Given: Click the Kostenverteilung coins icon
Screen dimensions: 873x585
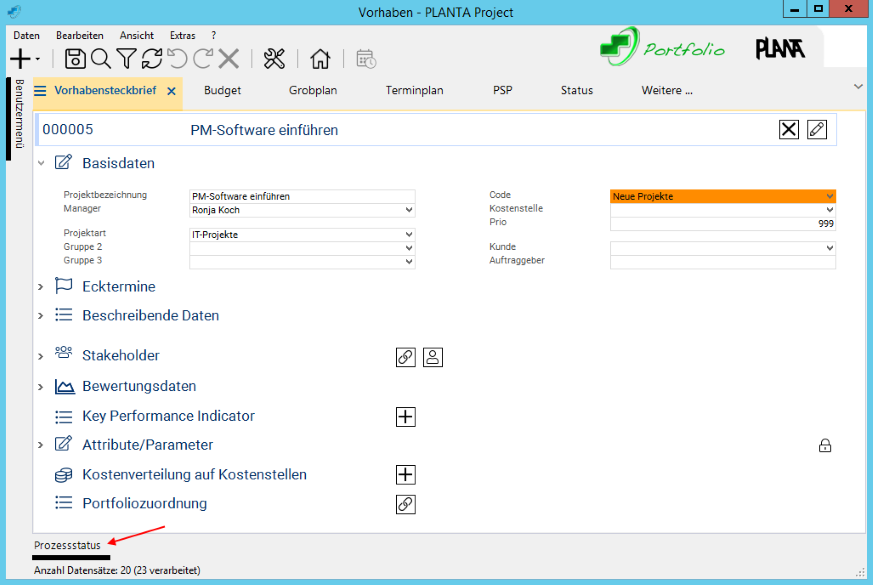Looking at the screenshot, I should point(63,475).
